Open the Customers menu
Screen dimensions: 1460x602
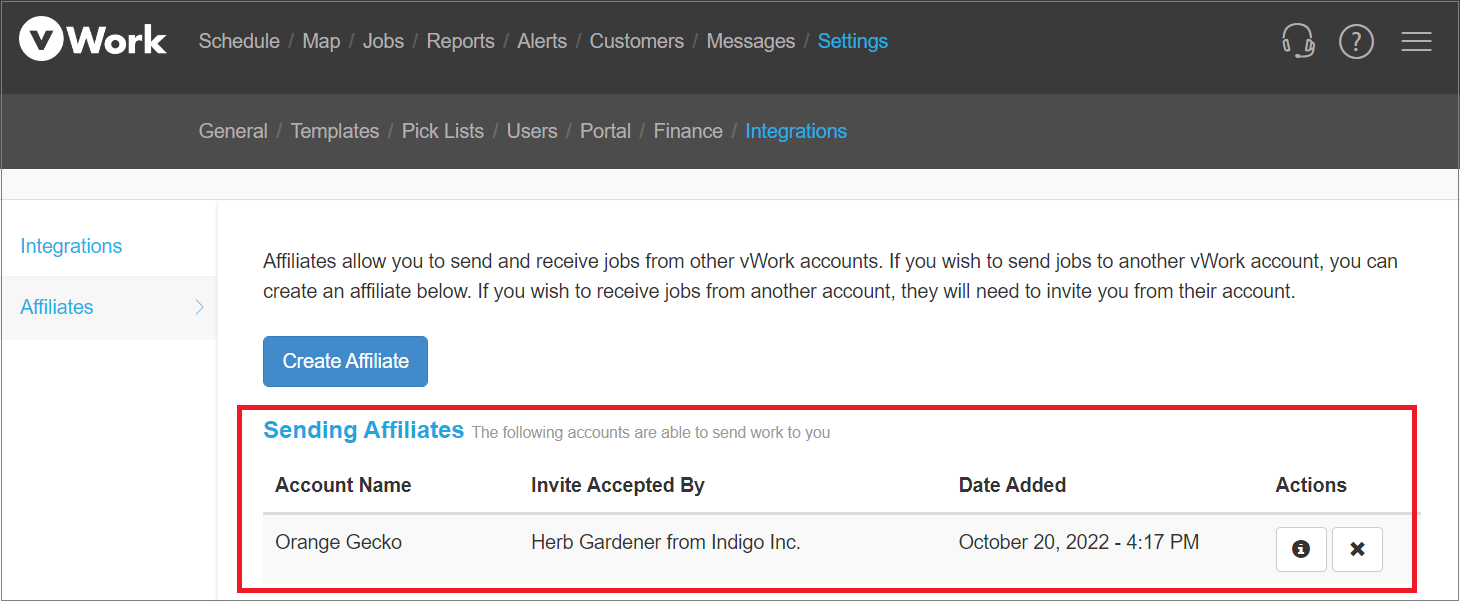coord(637,41)
